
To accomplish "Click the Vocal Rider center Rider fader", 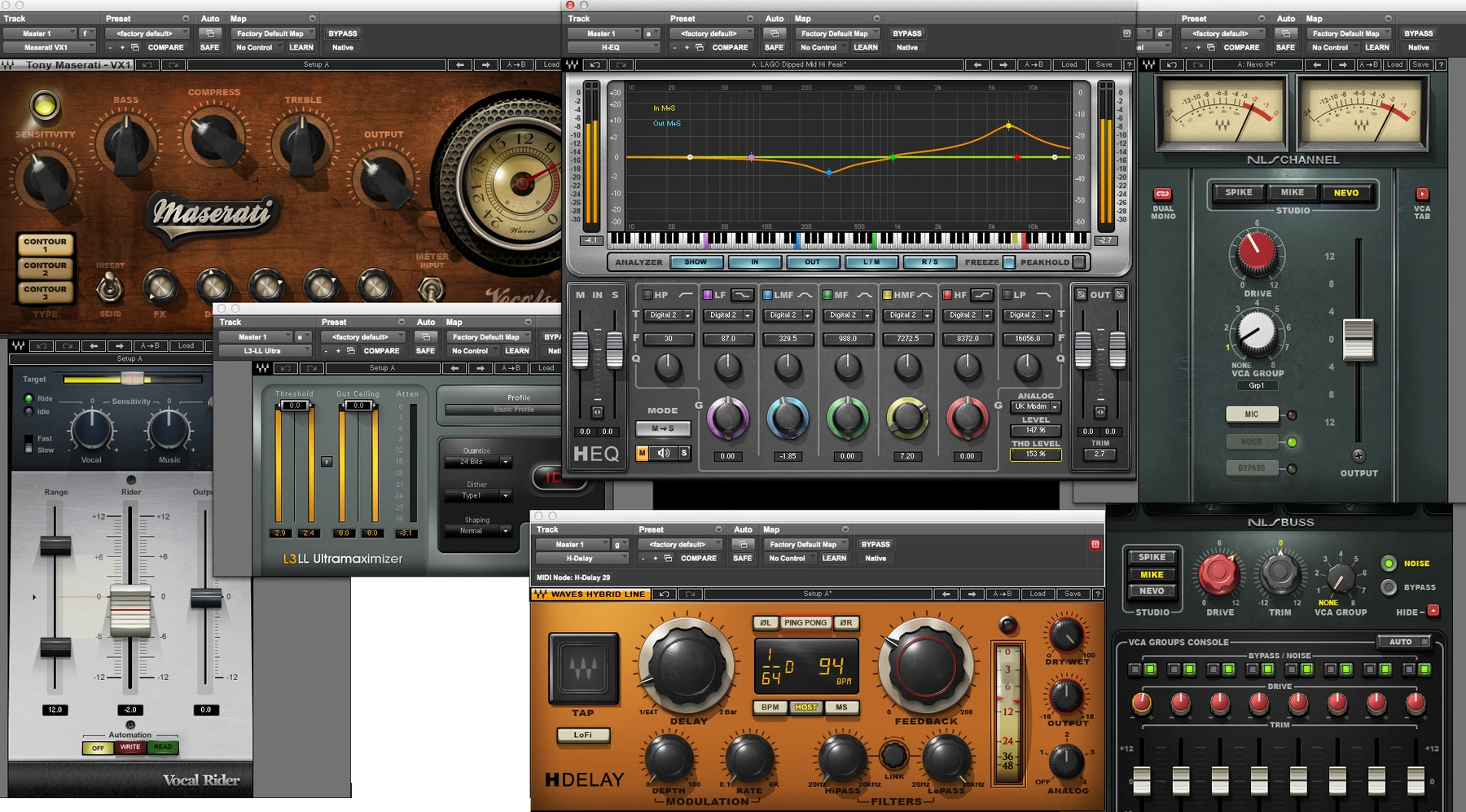I will (x=130, y=611).
